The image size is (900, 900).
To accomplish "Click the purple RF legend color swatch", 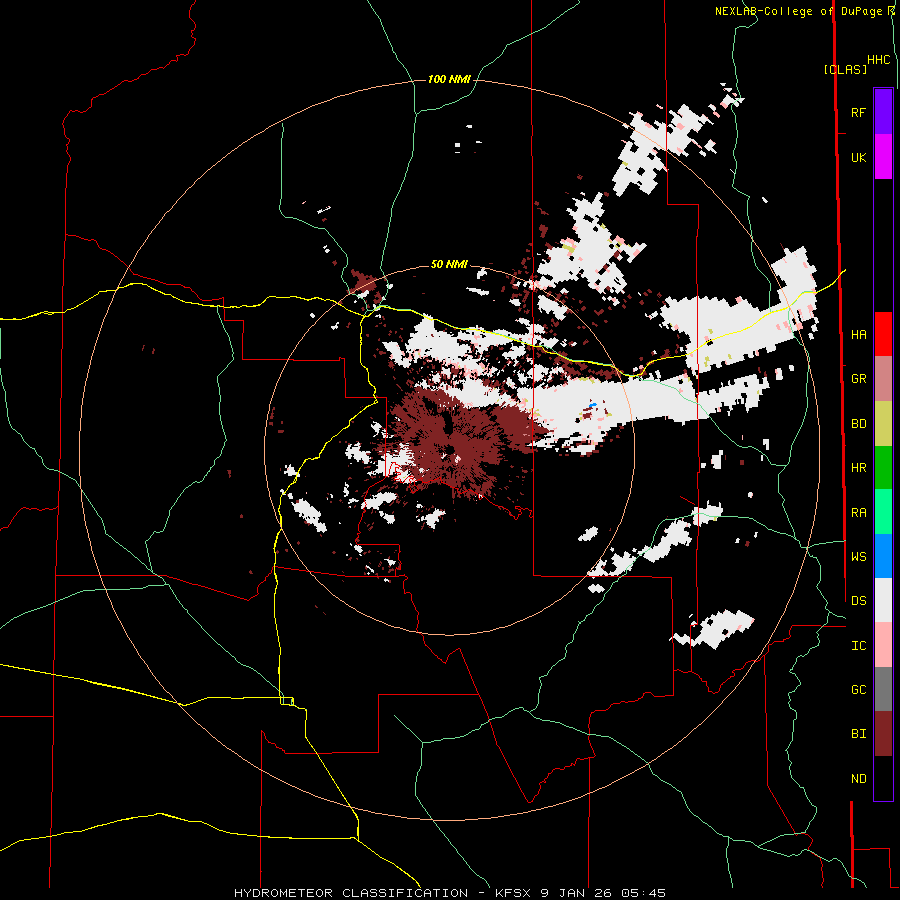I will (x=883, y=112).
